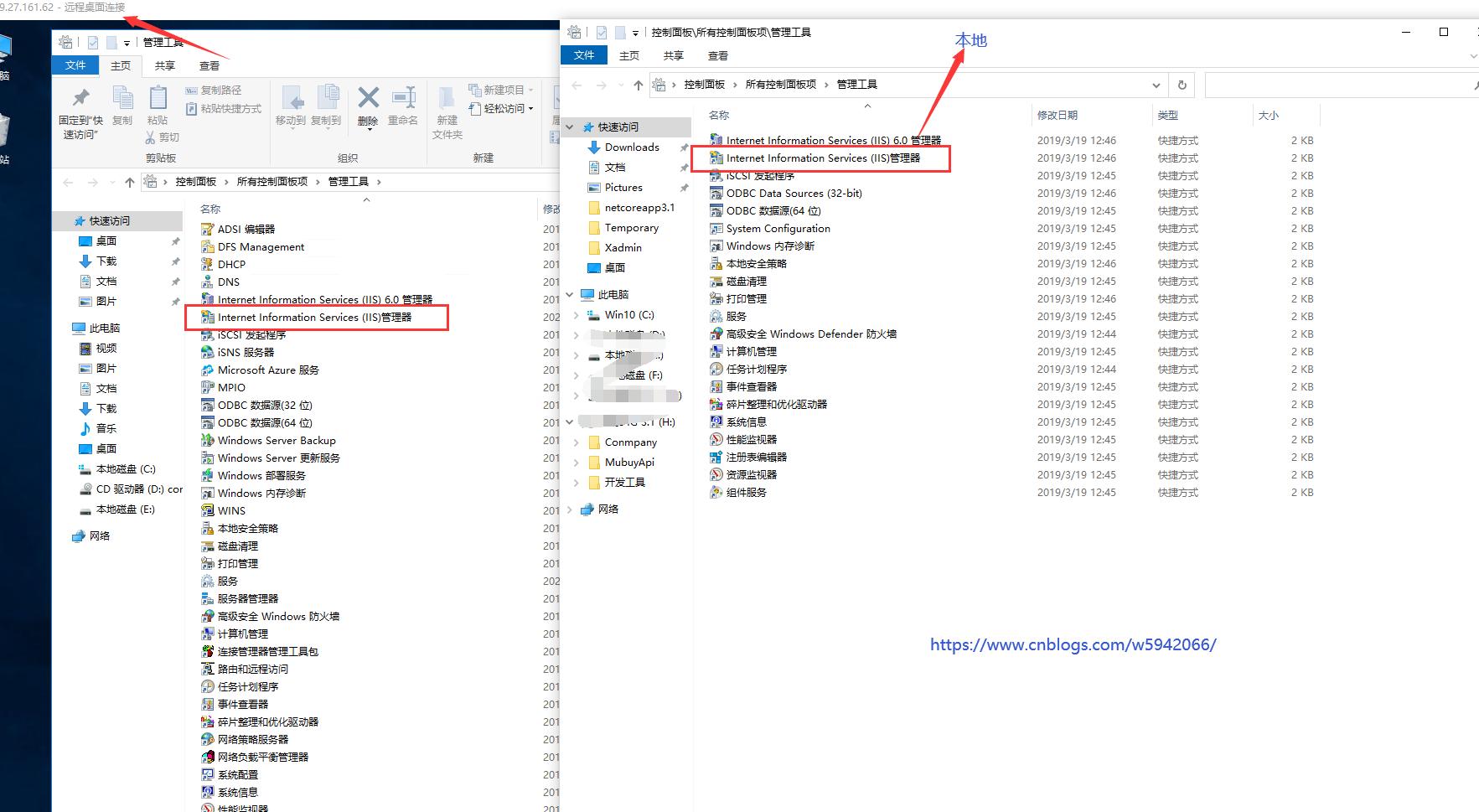
Task: Open 高级安全 Windows Defender 防火墙 shortcut
Action: click(810, 334)
